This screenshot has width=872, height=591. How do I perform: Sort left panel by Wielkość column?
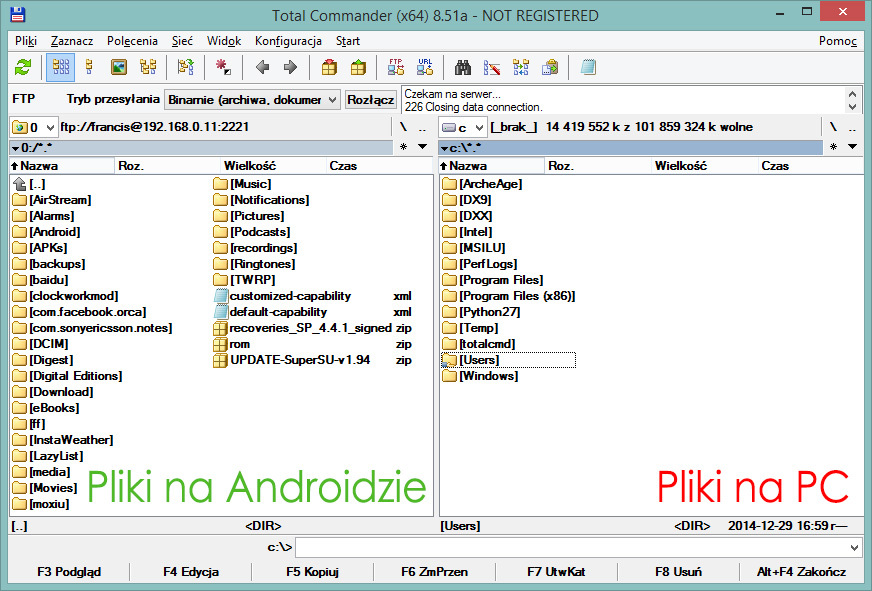[272, 166]
